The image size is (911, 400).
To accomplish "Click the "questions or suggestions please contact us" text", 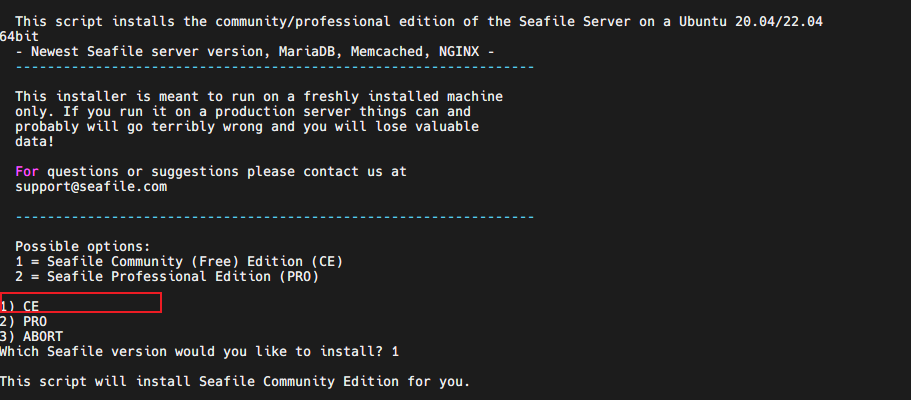I will [227, 172].
